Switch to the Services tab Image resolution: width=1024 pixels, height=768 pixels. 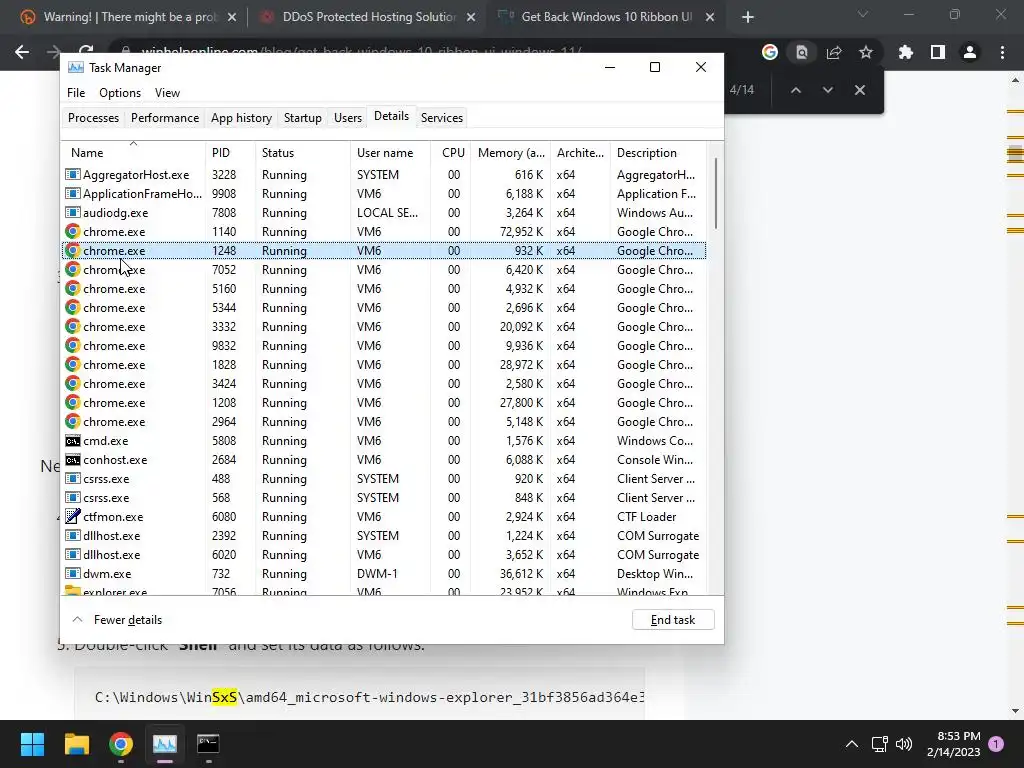441,118
